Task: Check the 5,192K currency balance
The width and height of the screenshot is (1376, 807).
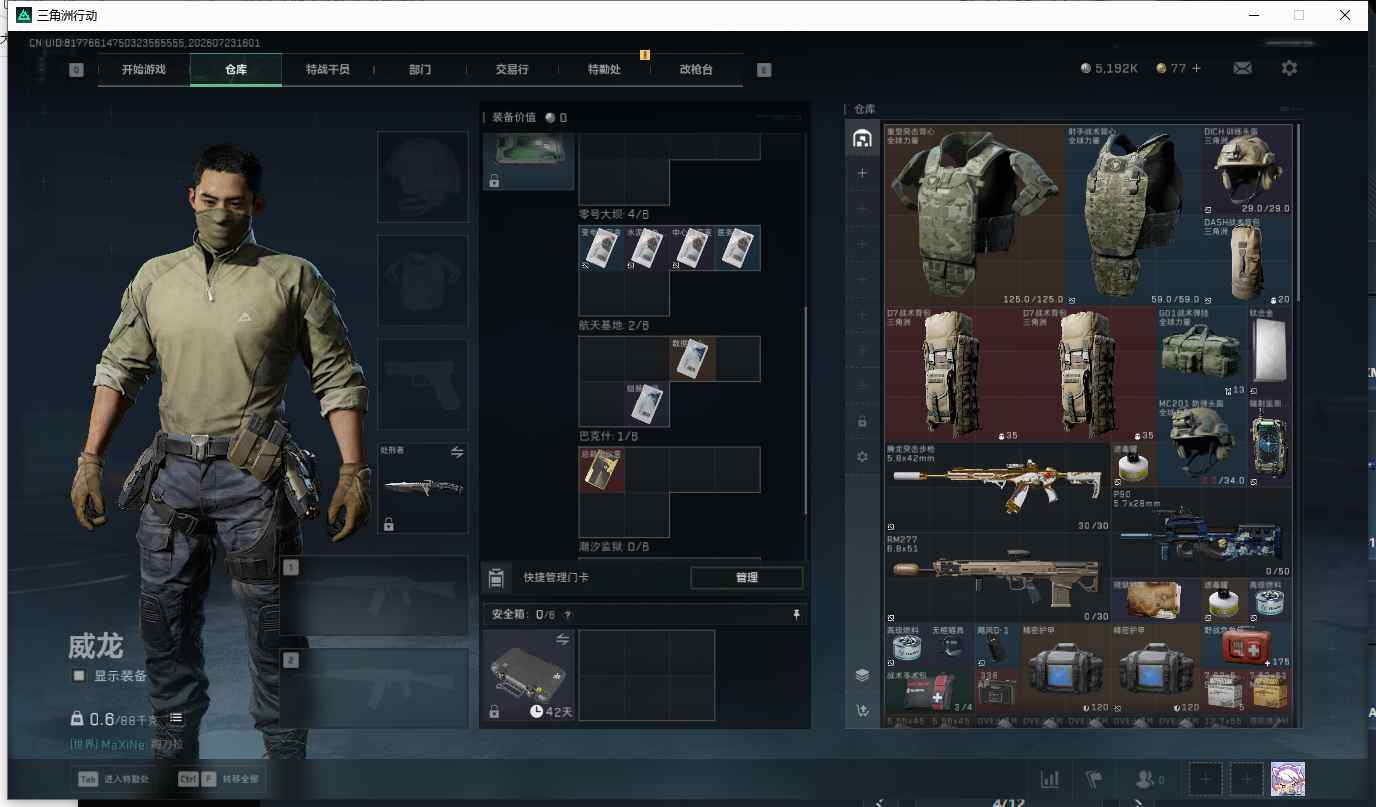Action: [x=1109, y=68]
